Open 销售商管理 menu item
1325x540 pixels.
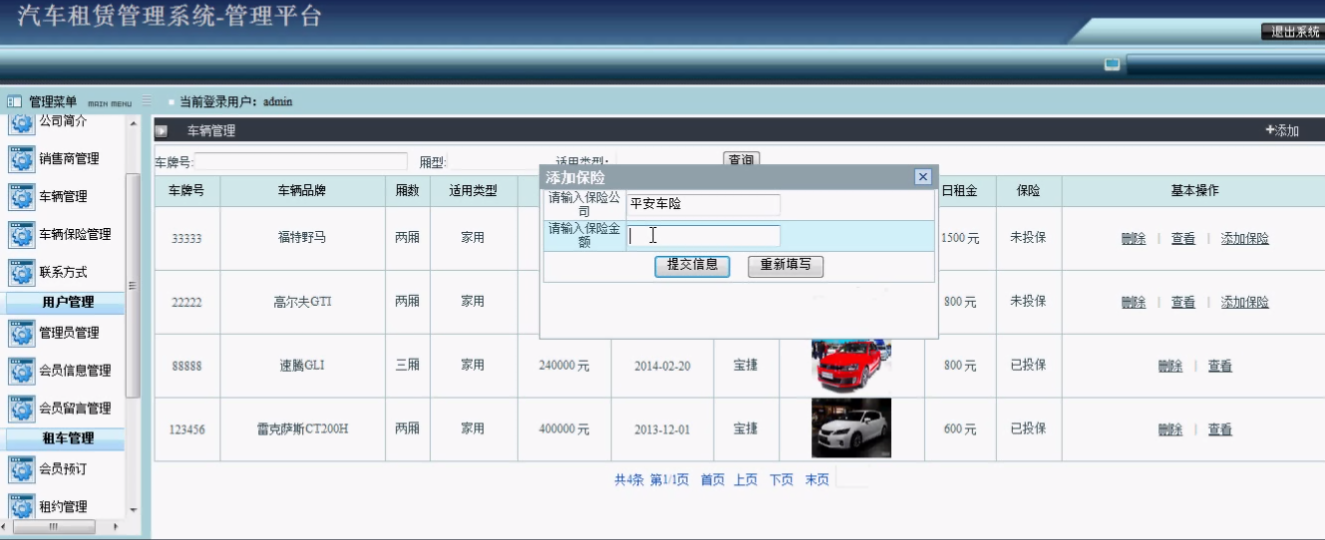pos(69,159)
